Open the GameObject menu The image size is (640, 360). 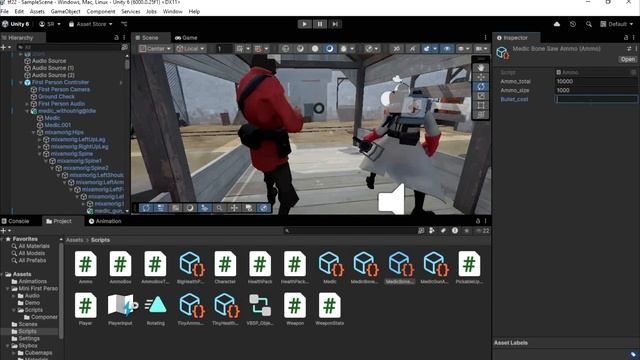pos(65,11)
